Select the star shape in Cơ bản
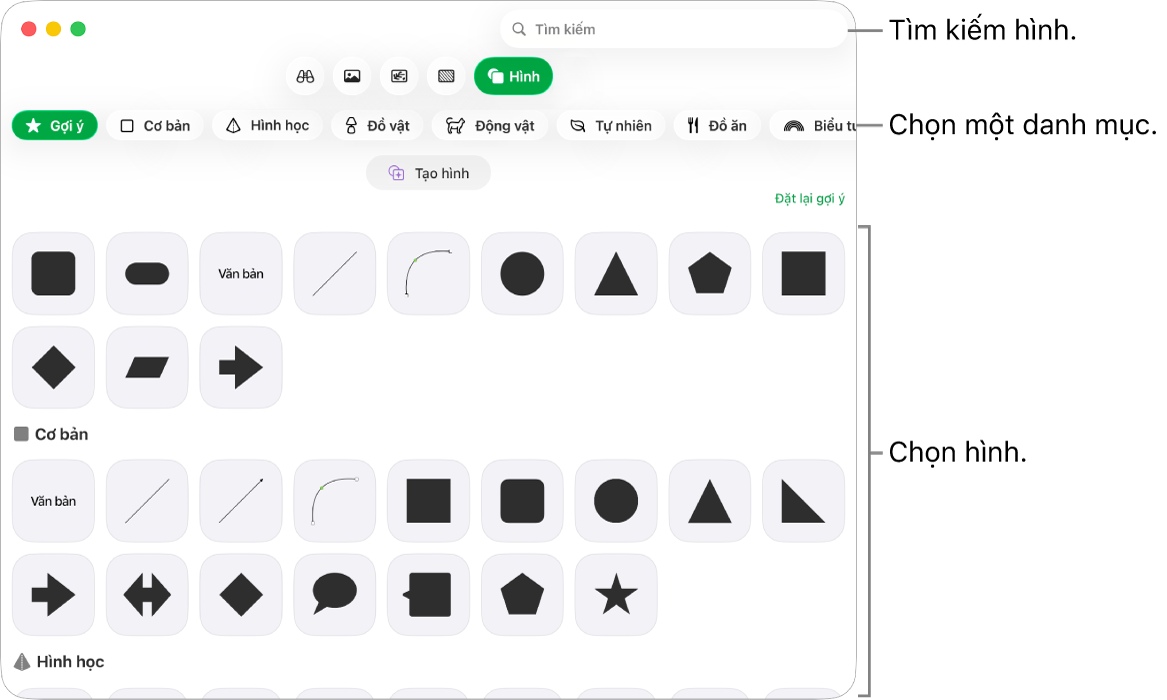 (x=616, y=594)
